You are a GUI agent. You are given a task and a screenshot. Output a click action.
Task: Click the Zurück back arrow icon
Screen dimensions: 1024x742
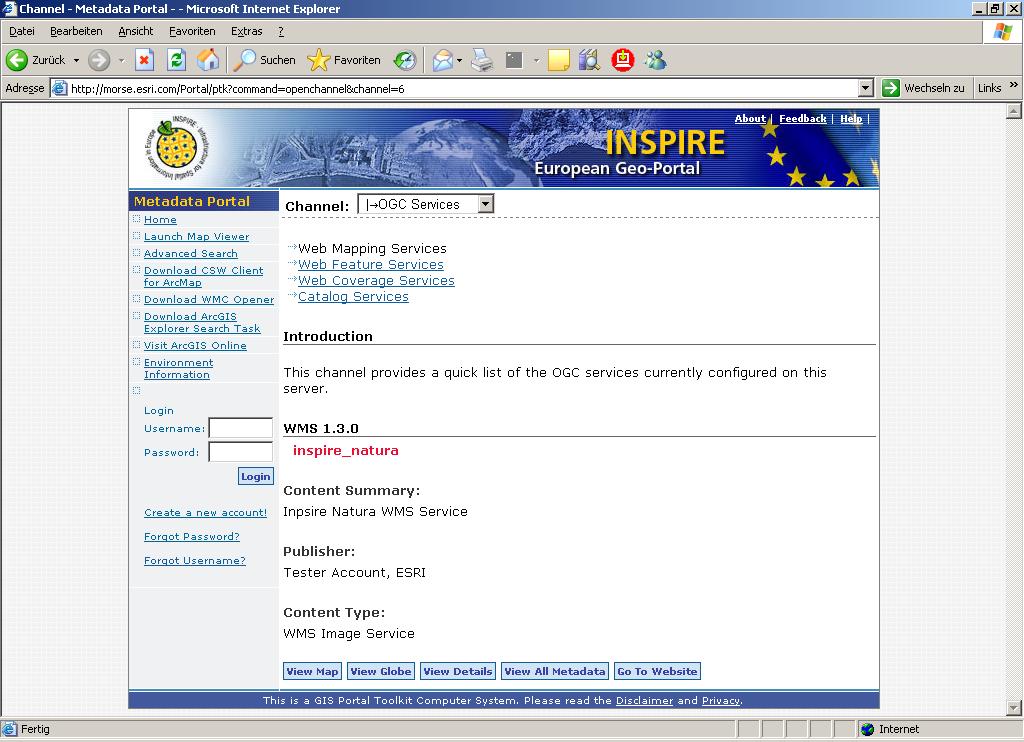(17, 60)
